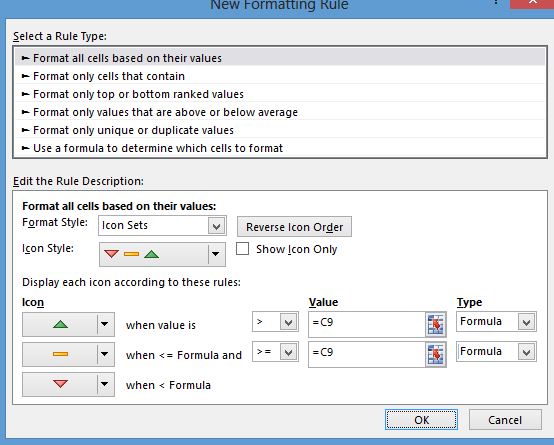Open the Format Style dropdown showing Icon Sets
Image resolution: width=554 pixels, height=445 pixels.
tap(162, 226)
